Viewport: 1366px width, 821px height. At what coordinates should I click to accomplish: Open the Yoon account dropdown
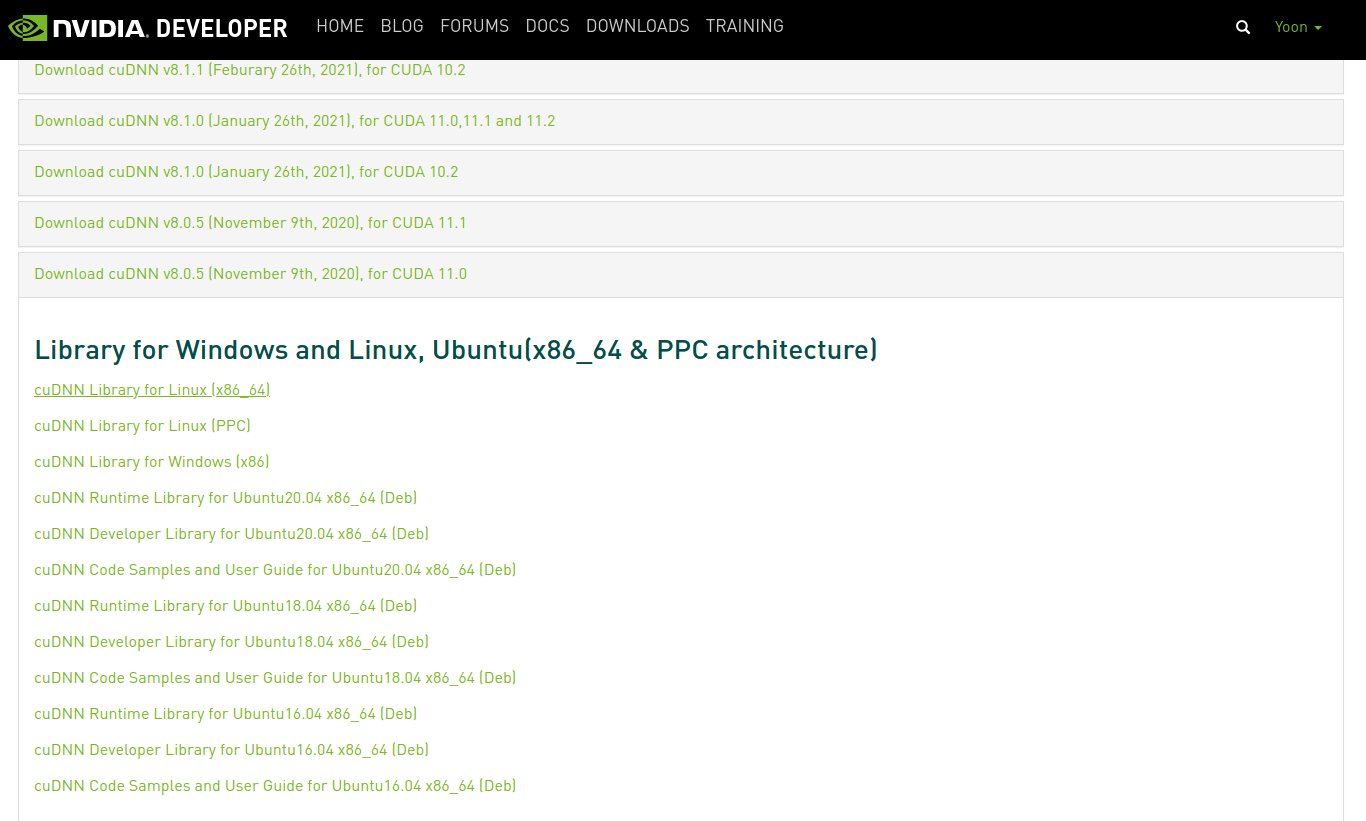tap(1298, 27)
